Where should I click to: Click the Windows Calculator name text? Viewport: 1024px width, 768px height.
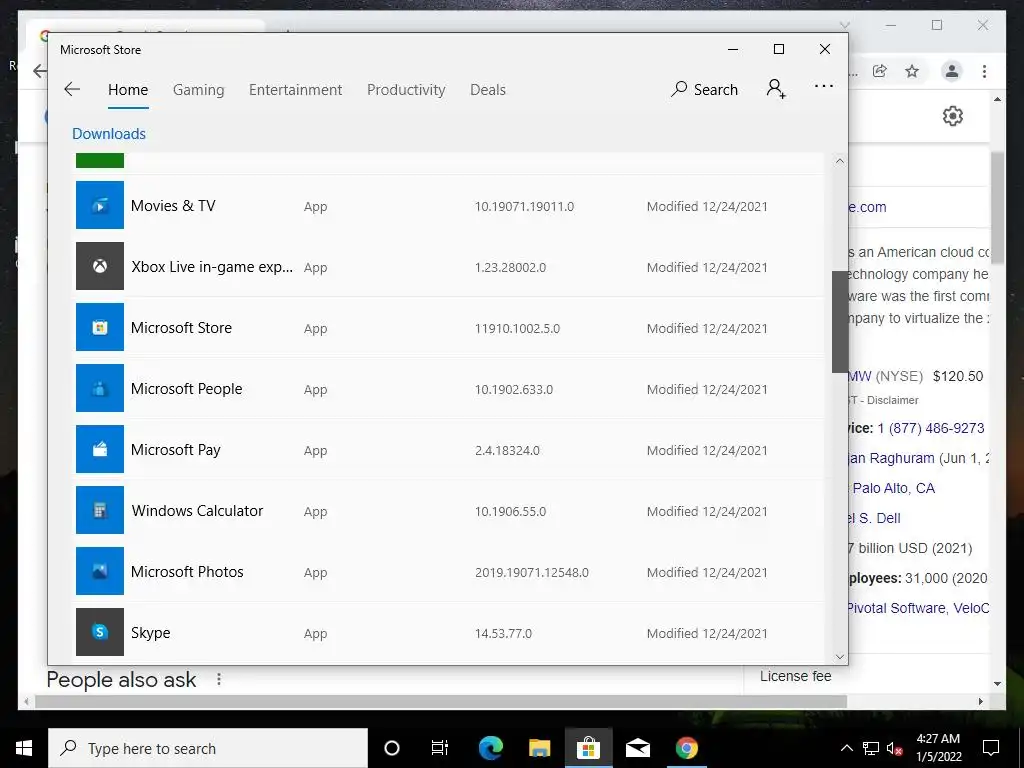197,511
